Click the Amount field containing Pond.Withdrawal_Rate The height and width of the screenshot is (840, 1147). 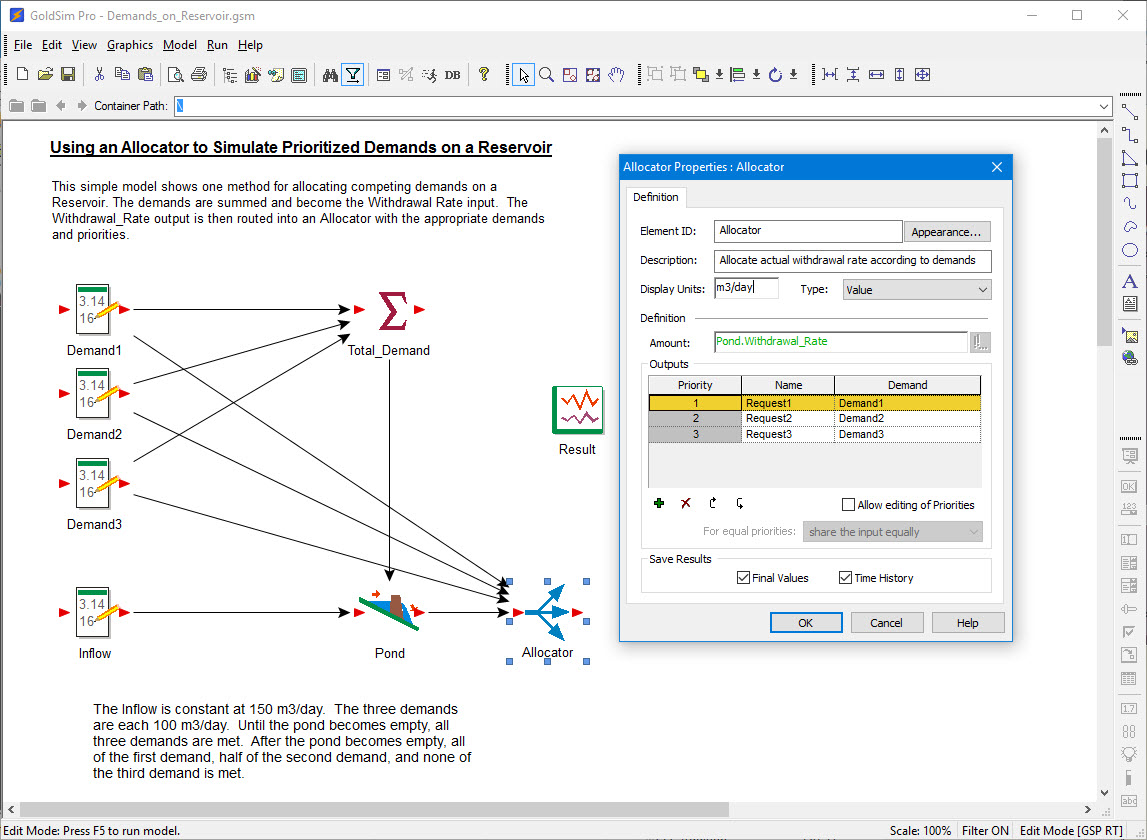click(840, 342)
